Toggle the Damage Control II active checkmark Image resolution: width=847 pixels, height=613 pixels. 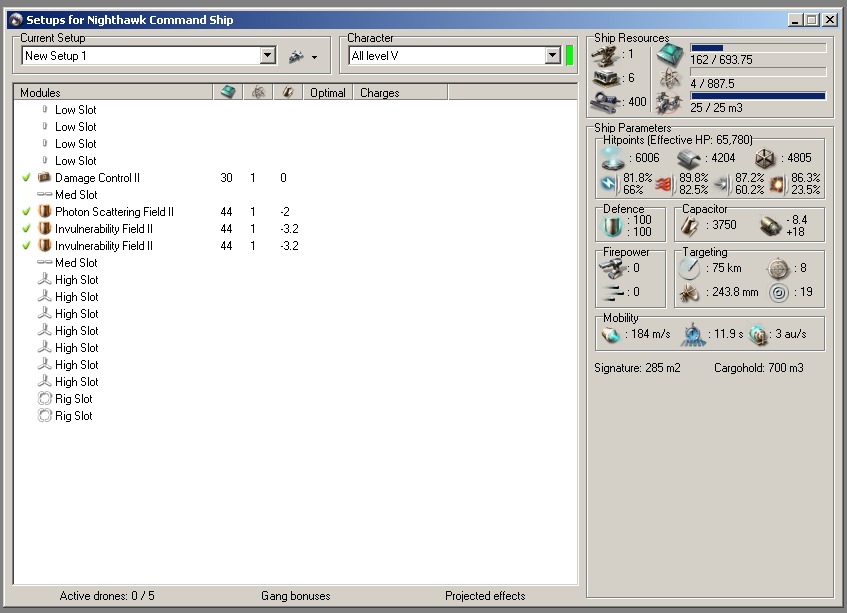pos(26,177)
